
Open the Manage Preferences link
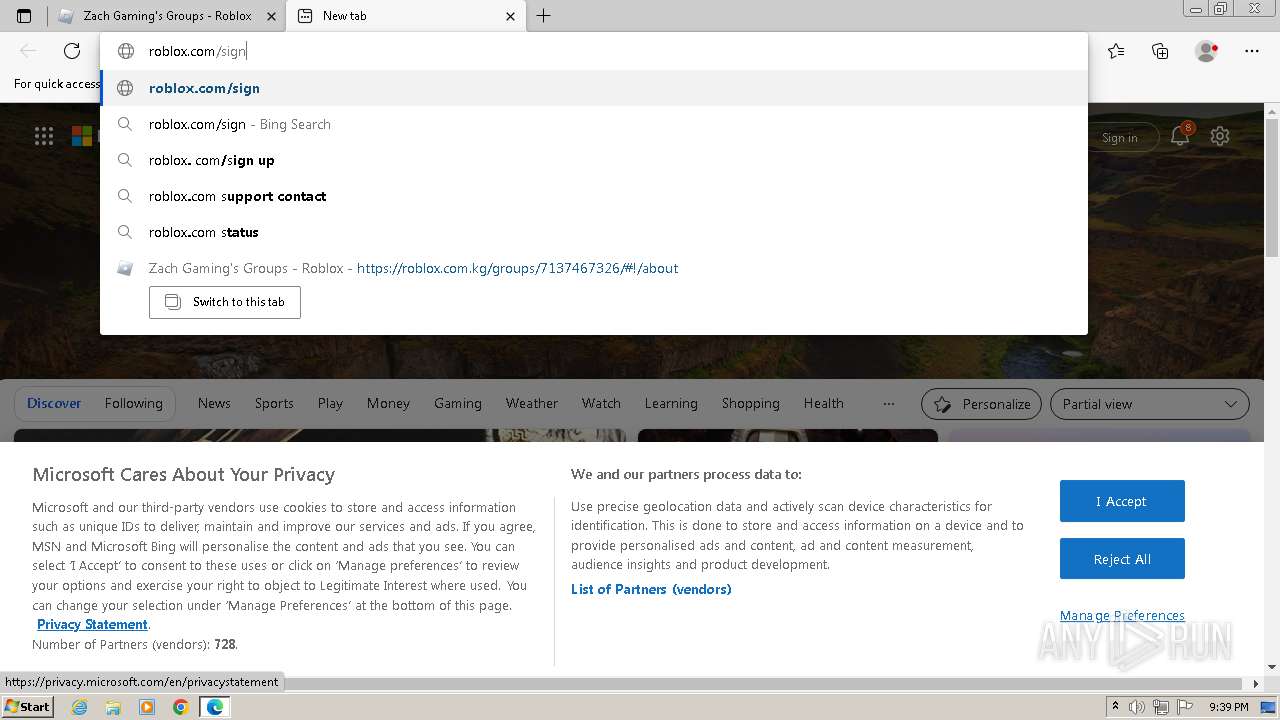(1122, 615)
